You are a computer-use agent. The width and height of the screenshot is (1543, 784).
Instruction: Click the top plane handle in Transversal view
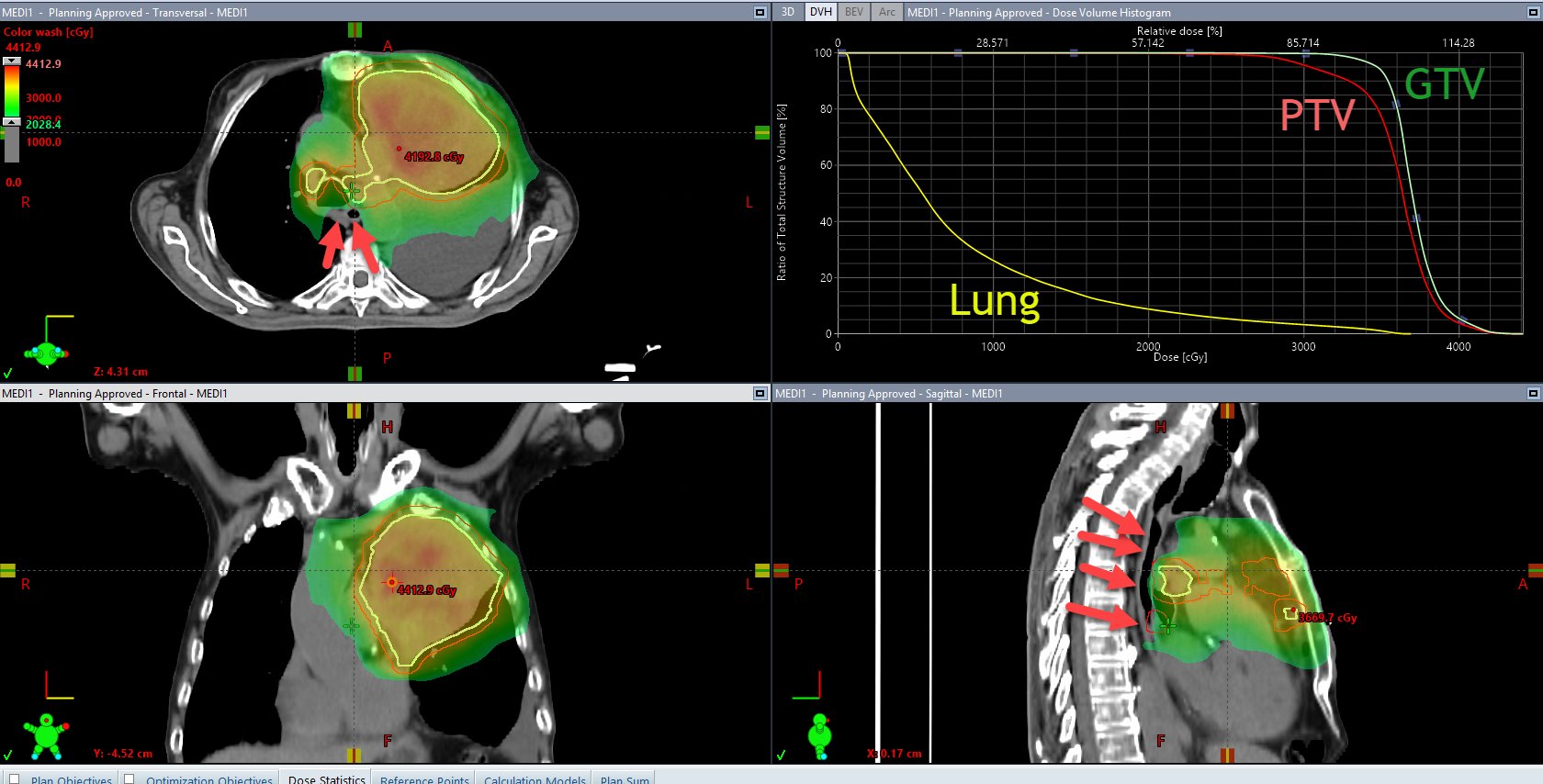355,30
